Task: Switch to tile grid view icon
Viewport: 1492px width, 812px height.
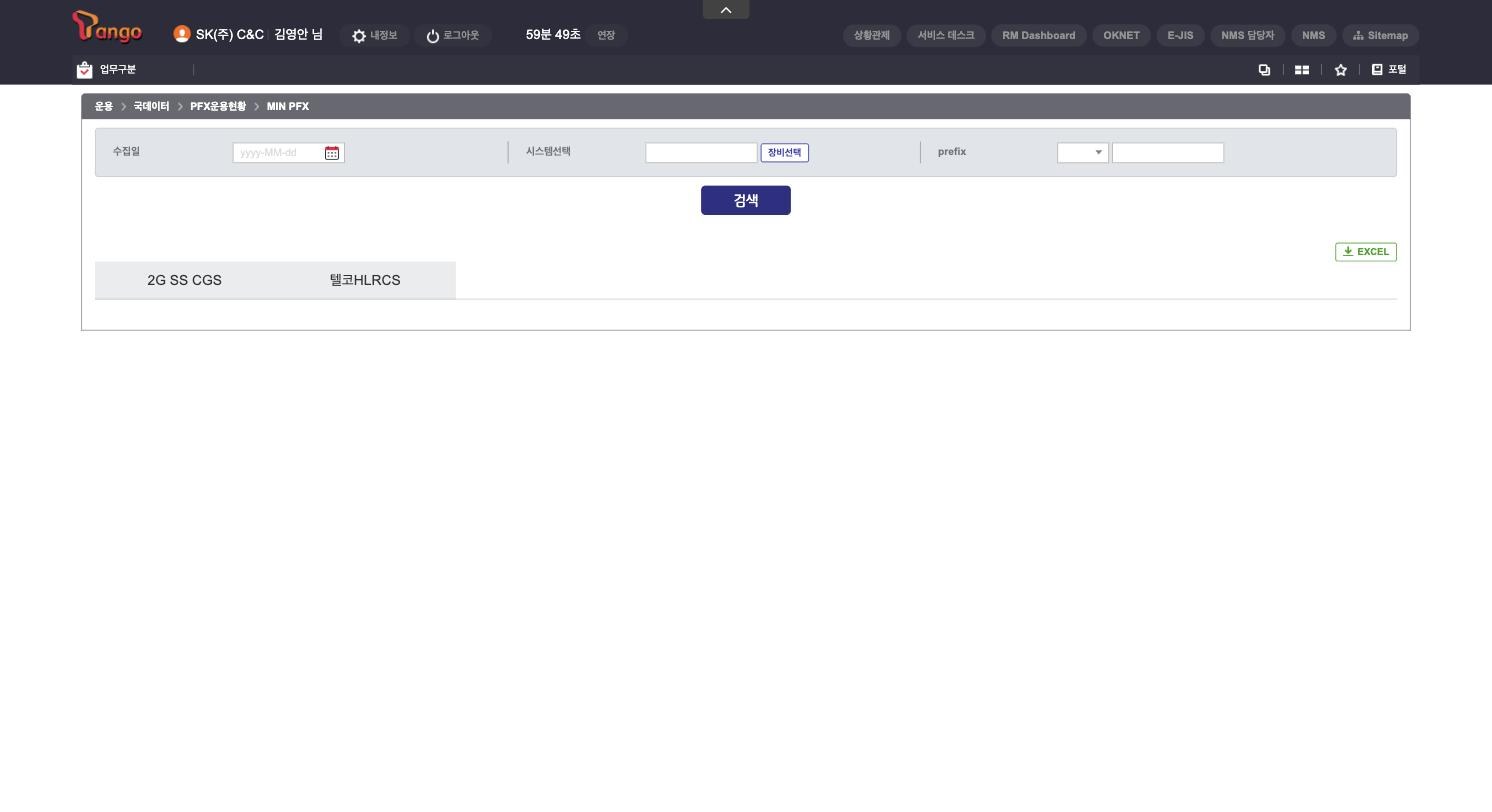Action: click(x=1302, y=69)
